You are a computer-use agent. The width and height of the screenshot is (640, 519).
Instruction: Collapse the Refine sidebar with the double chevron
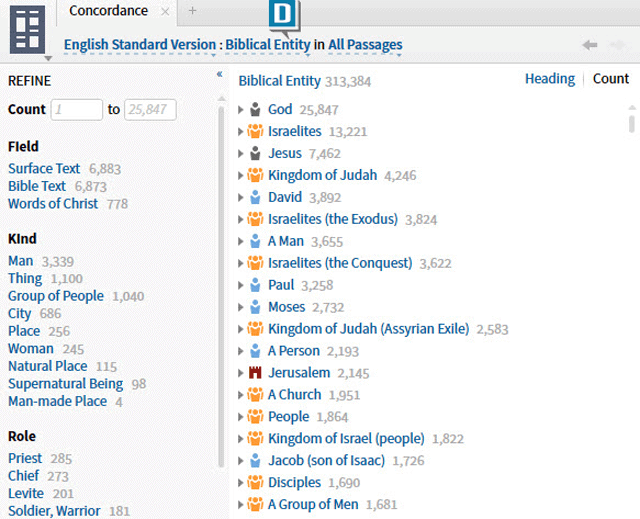click(x=220, y=74)
